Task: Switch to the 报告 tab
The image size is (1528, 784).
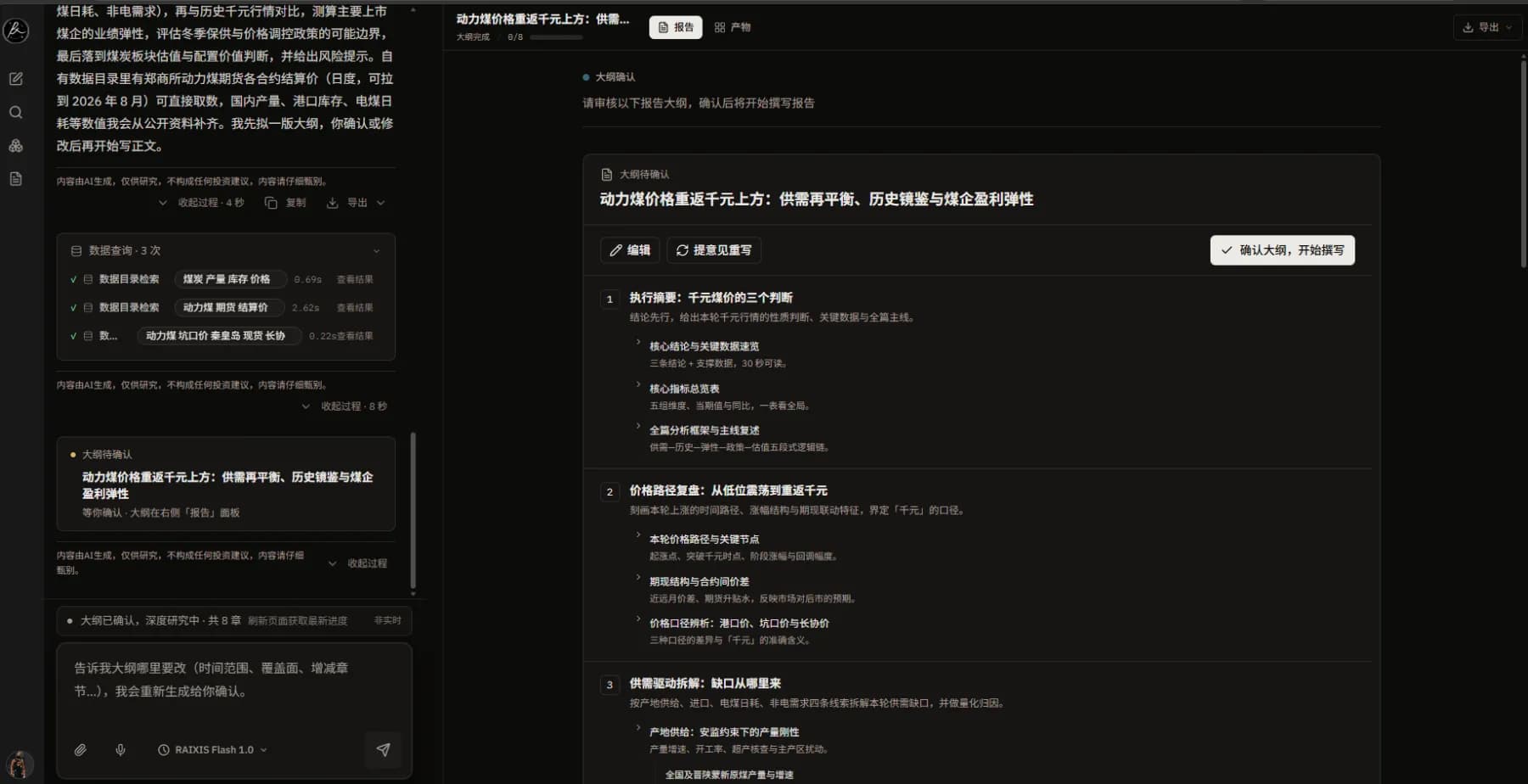Action: [x=676, y=27]
